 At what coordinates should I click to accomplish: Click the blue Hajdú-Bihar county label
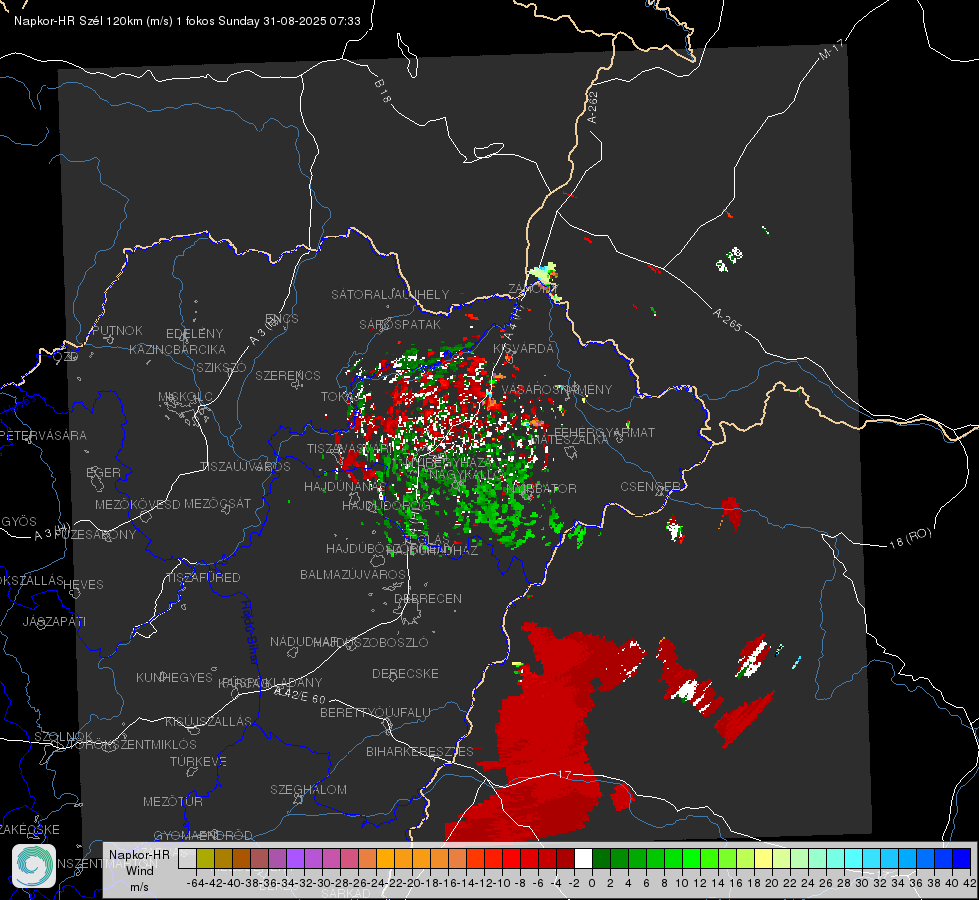click(249, 632)
